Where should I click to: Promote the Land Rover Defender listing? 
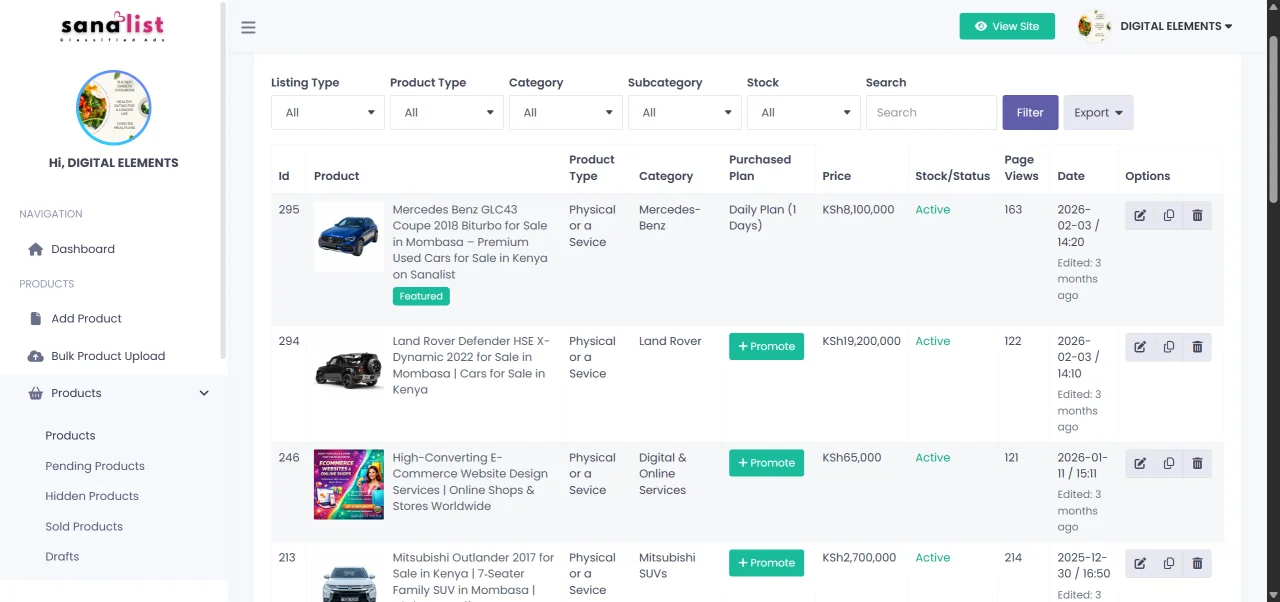pyautogui.click(x=766, y=347)
